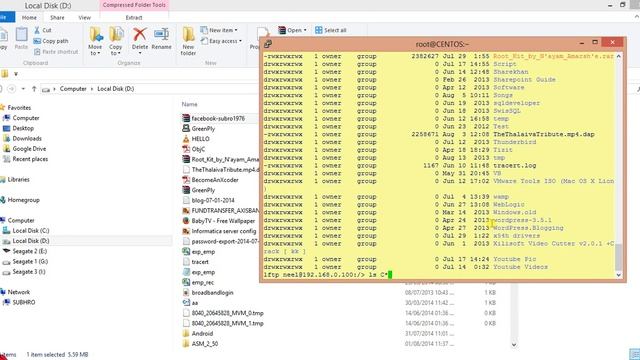The height and width of the screenshot is (360, 640).
Task: Click the Cut icon in ribbon
Action: click(x=37, y=30)
